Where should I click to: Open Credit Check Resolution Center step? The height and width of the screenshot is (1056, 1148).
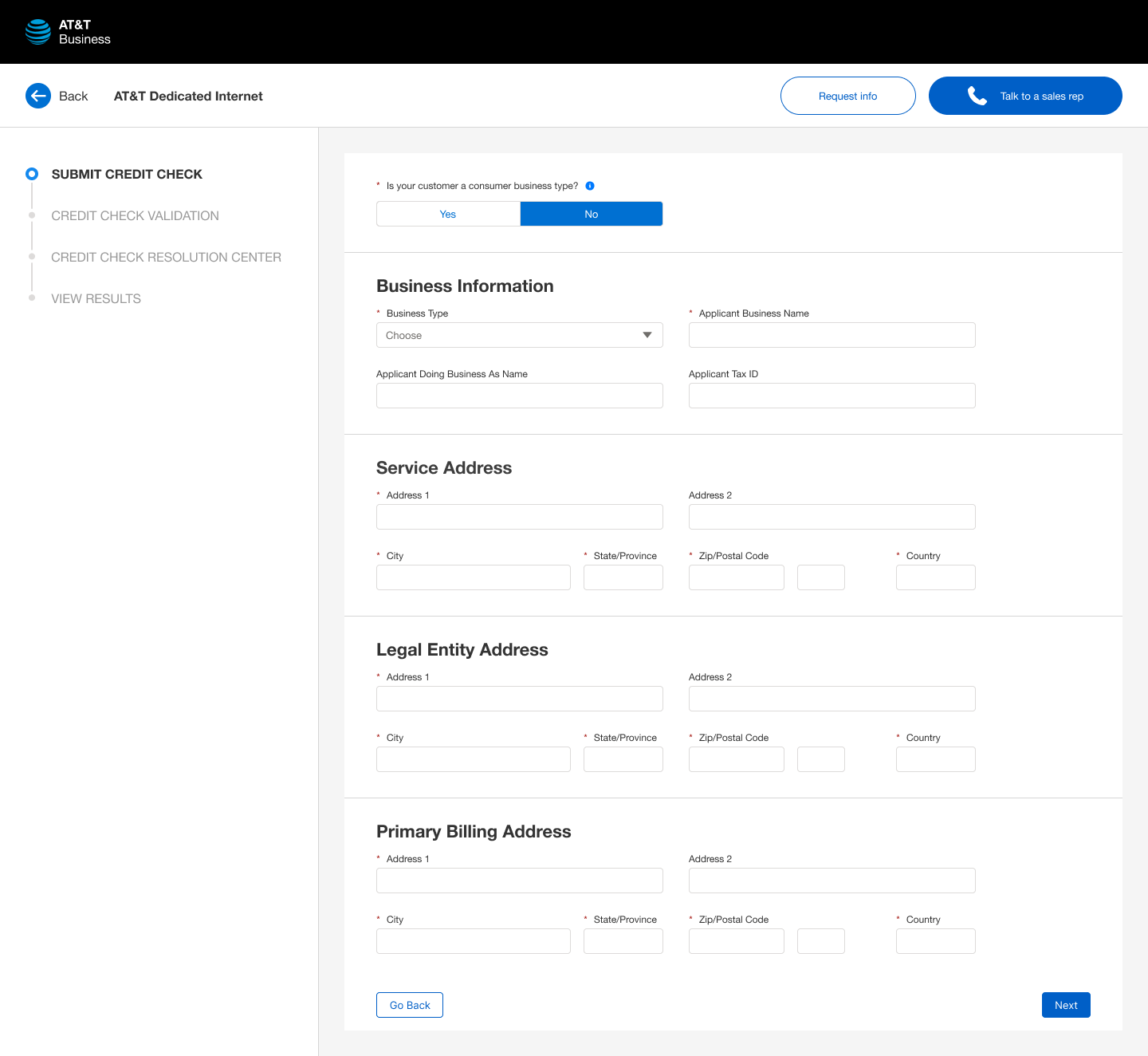tap(166, 257)
